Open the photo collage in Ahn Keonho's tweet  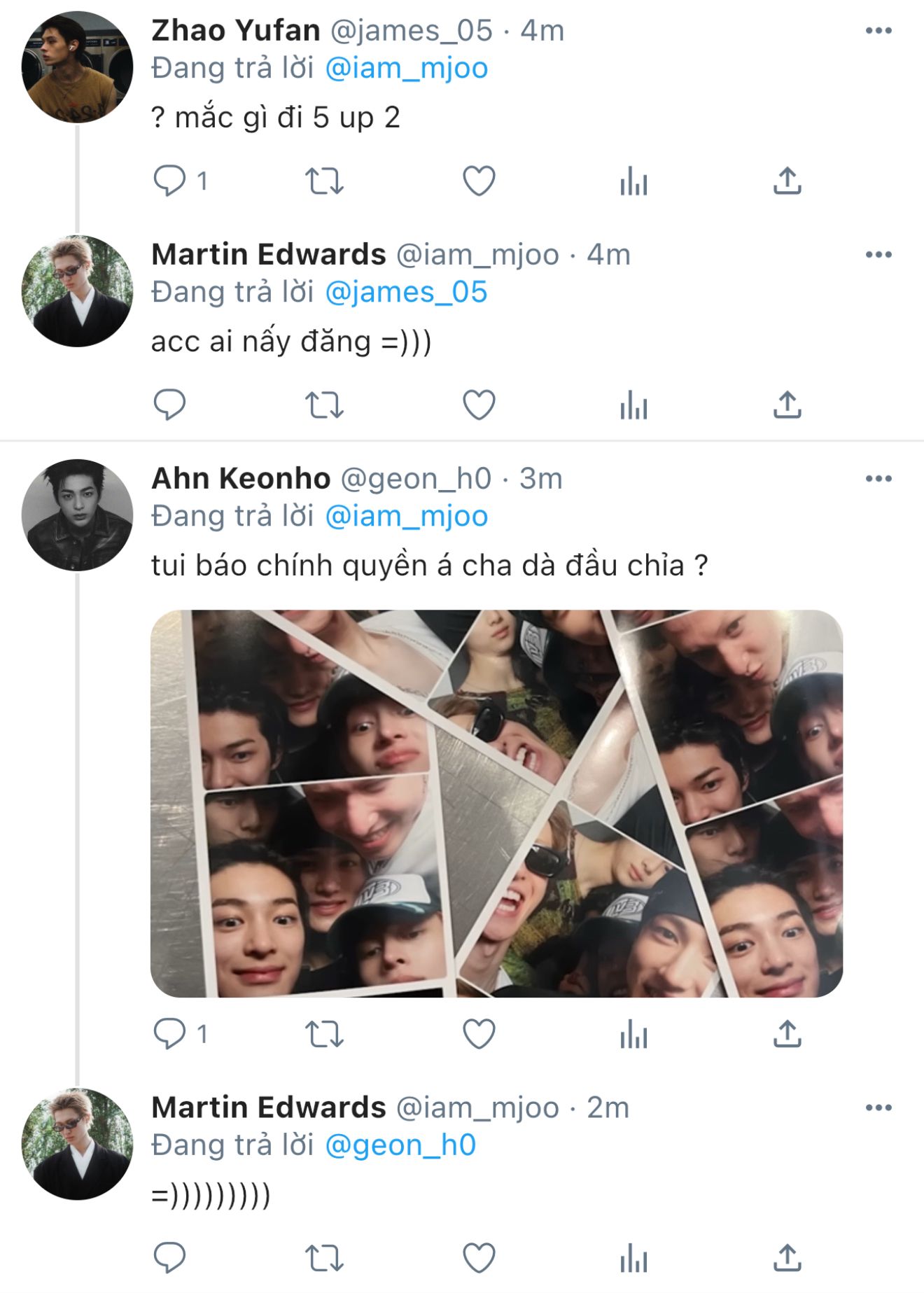pyautogui.click(x=496, y=803)
